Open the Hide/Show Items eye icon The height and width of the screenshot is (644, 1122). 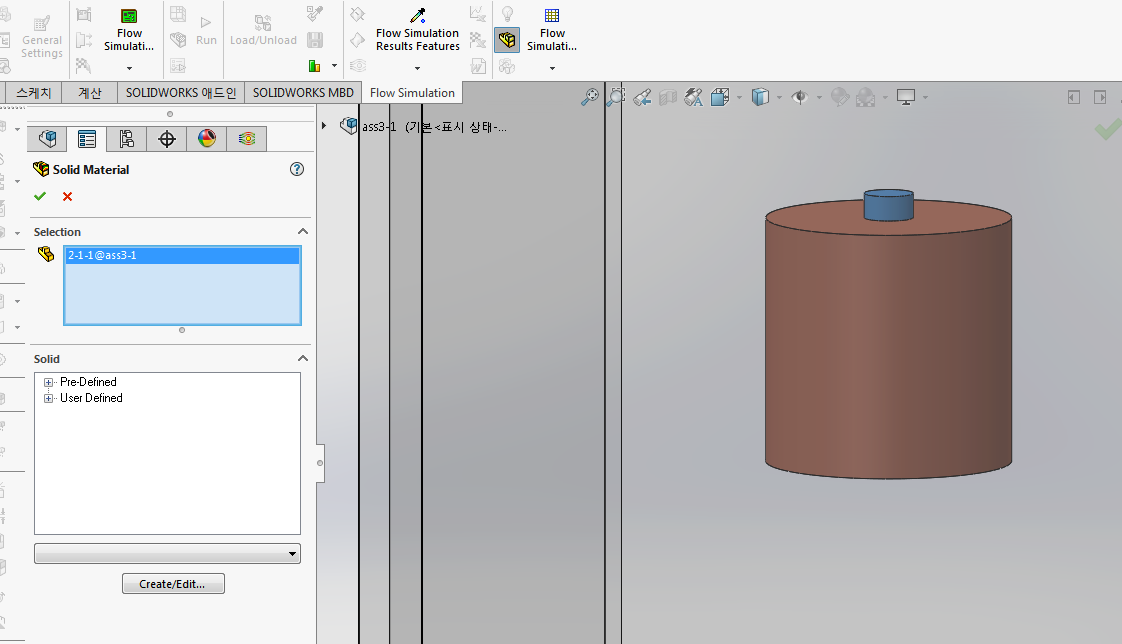point(799,97)
